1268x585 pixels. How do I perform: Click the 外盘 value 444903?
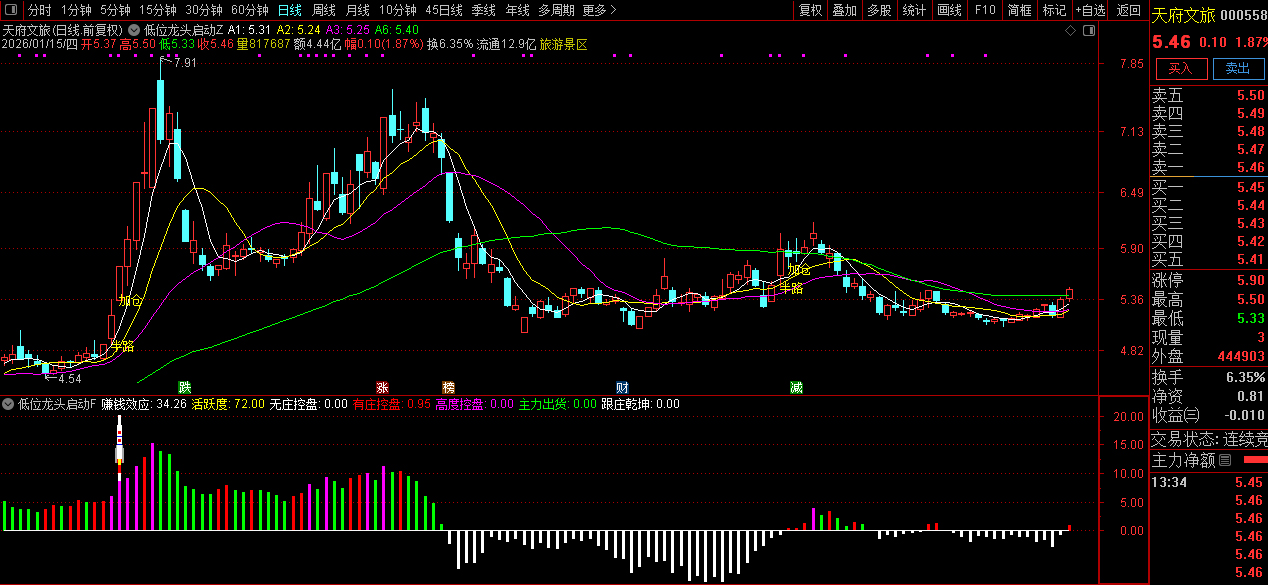[1241, 356]
